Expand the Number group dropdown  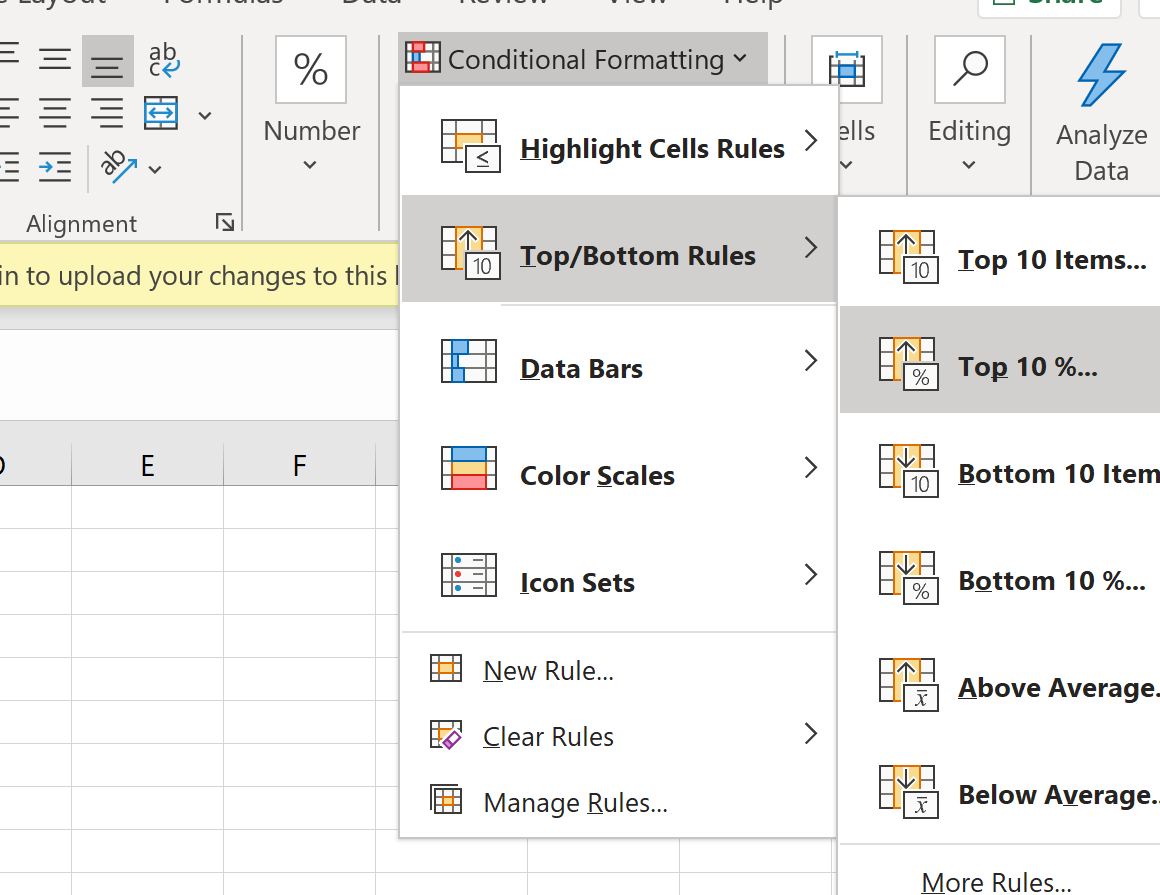[x=311, y=164]
